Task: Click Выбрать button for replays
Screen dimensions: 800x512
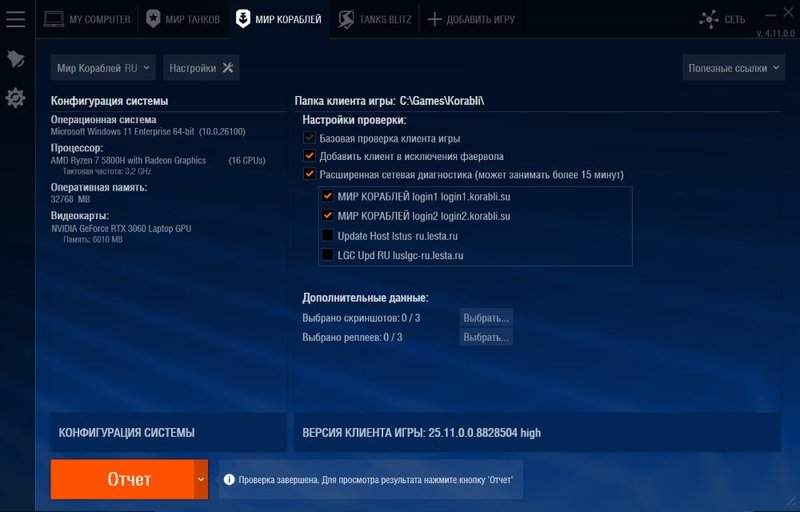Action: (x=486, y=337)
